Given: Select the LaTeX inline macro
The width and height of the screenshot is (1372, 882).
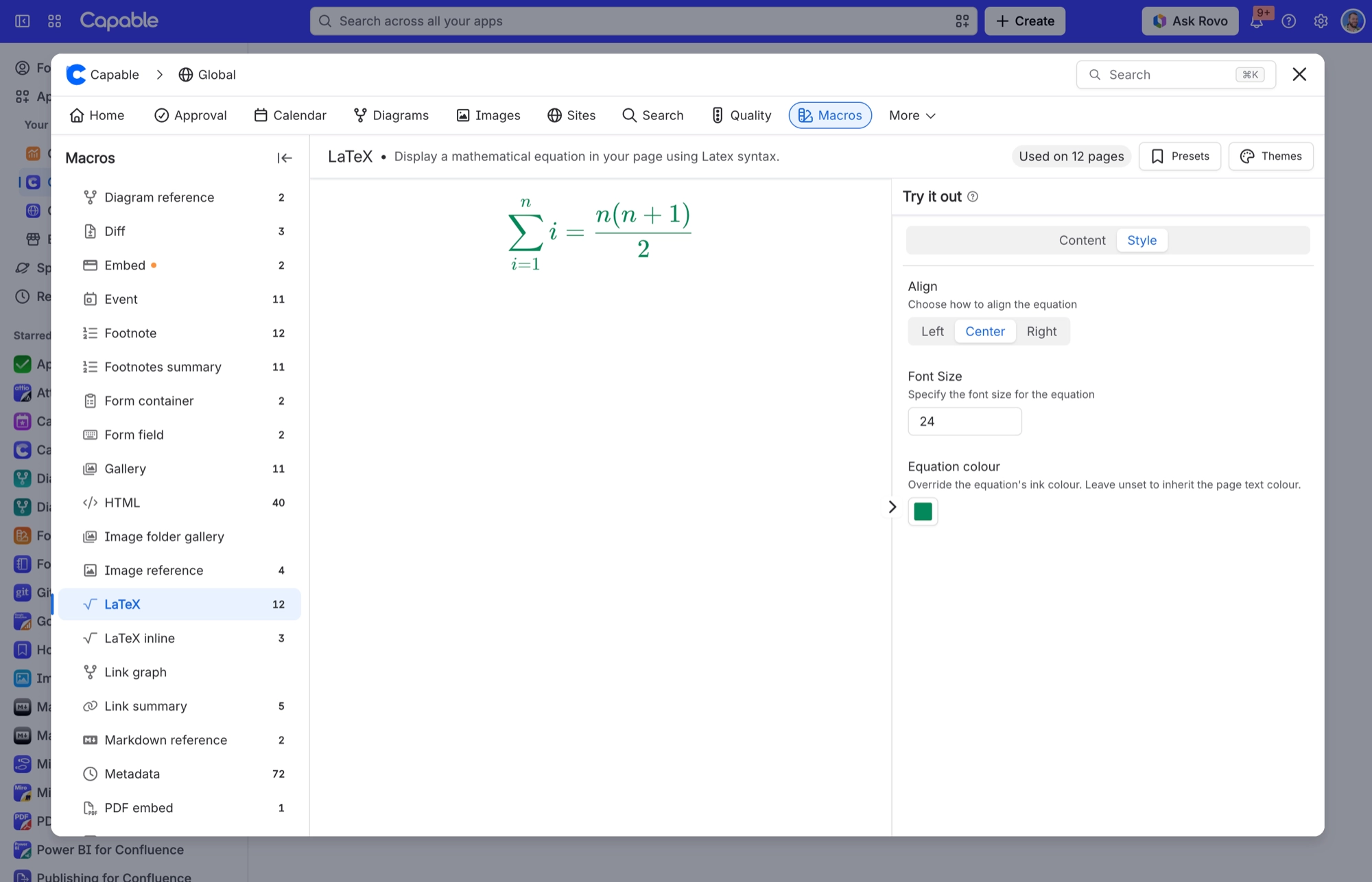Looking at the screenshot, I should tap(180, 639).
